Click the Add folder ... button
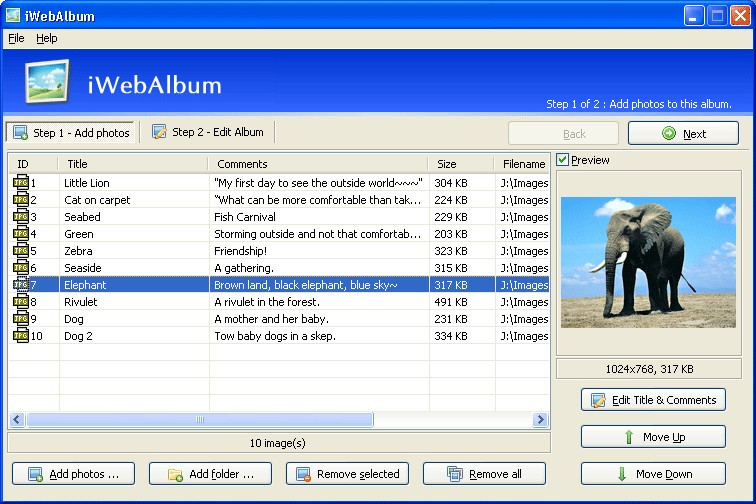 tap(210, 474)
